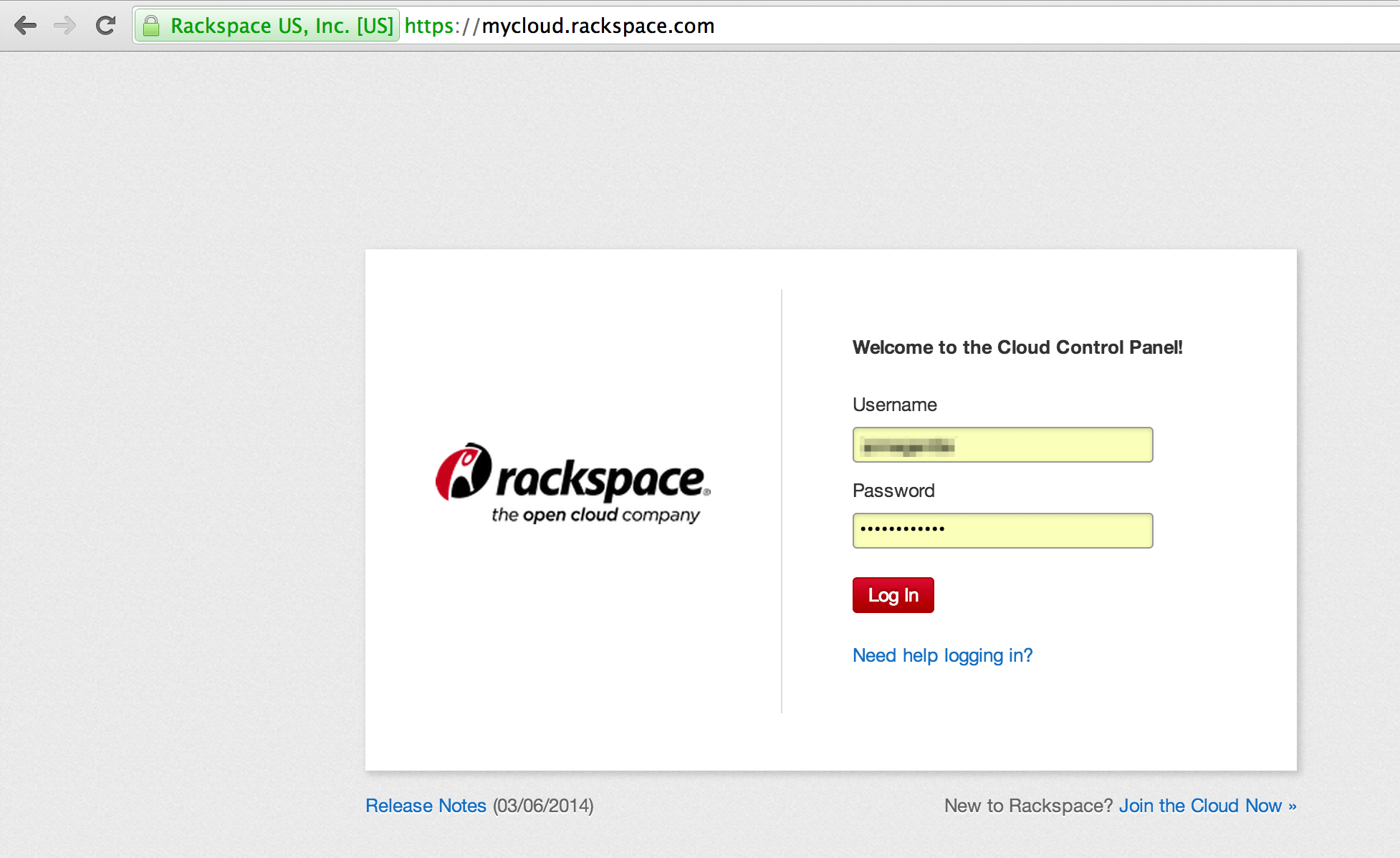Screen dimensions: 1400x858
Task: Open the Release Notes link
Action: tap(426, 806)
